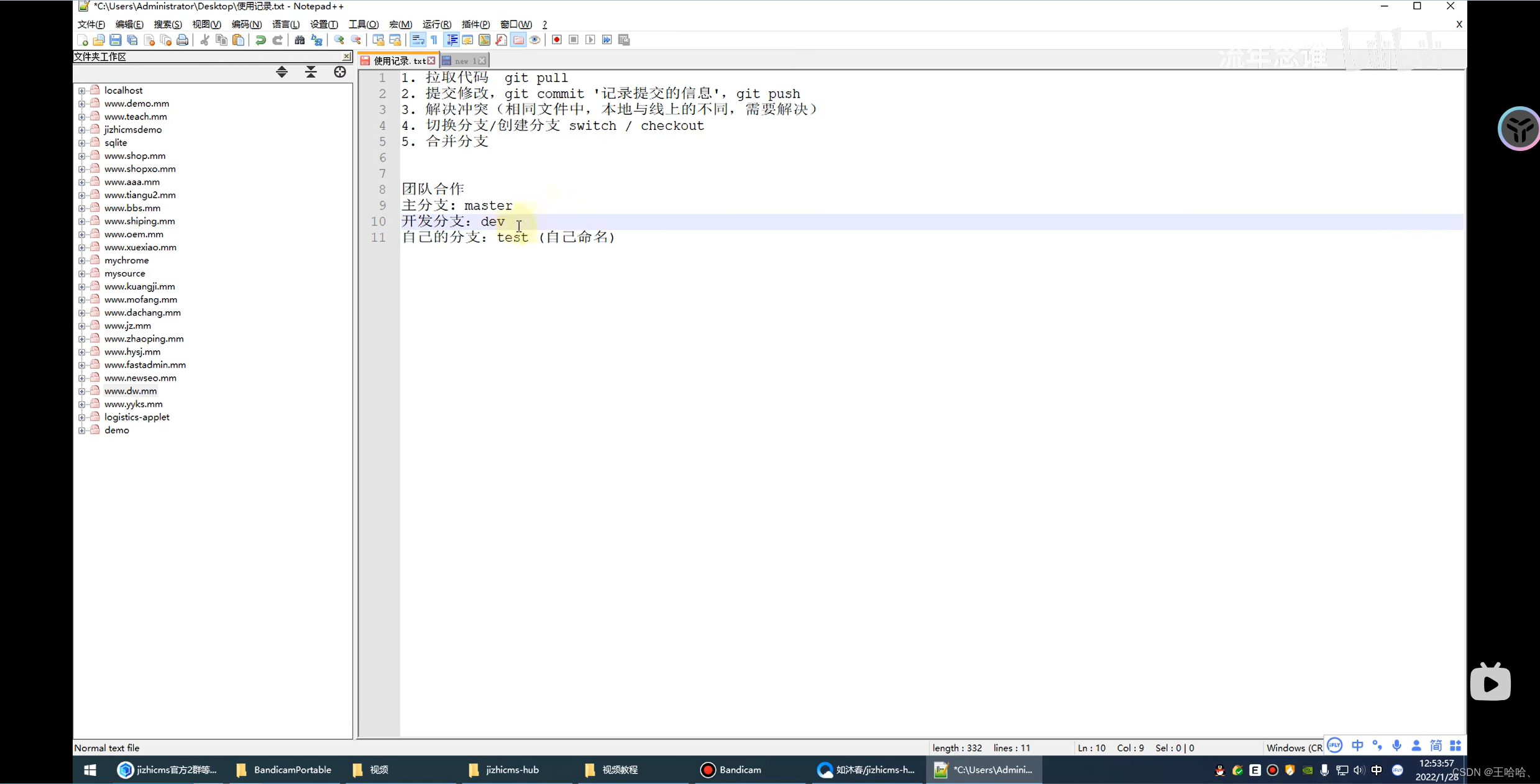Switch to the new 1 tab
Image resolution: width=1540 pixels, height=784 pixels.
coord(464,60)
